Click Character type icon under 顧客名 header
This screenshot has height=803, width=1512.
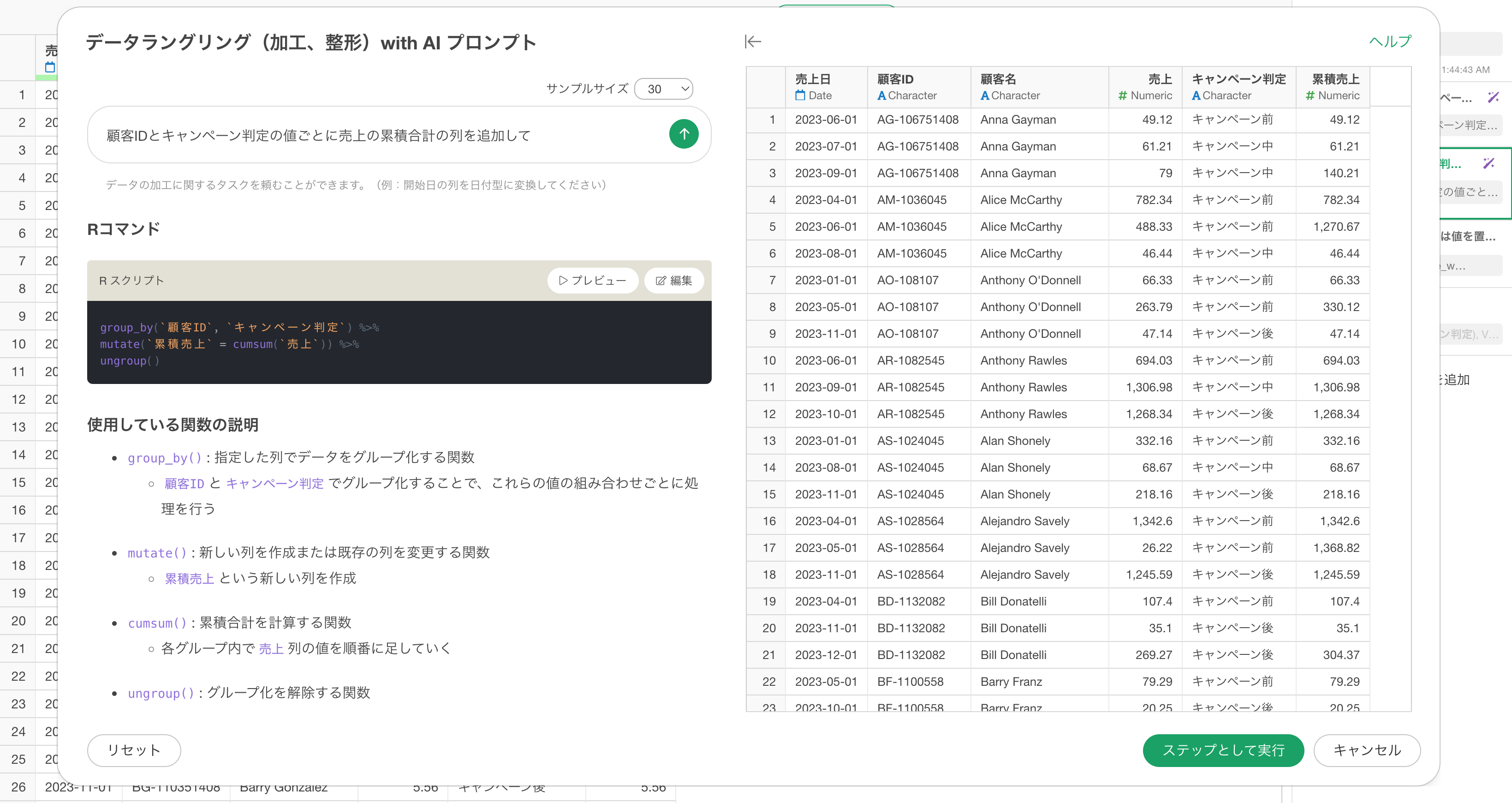(x=985, y=95)
